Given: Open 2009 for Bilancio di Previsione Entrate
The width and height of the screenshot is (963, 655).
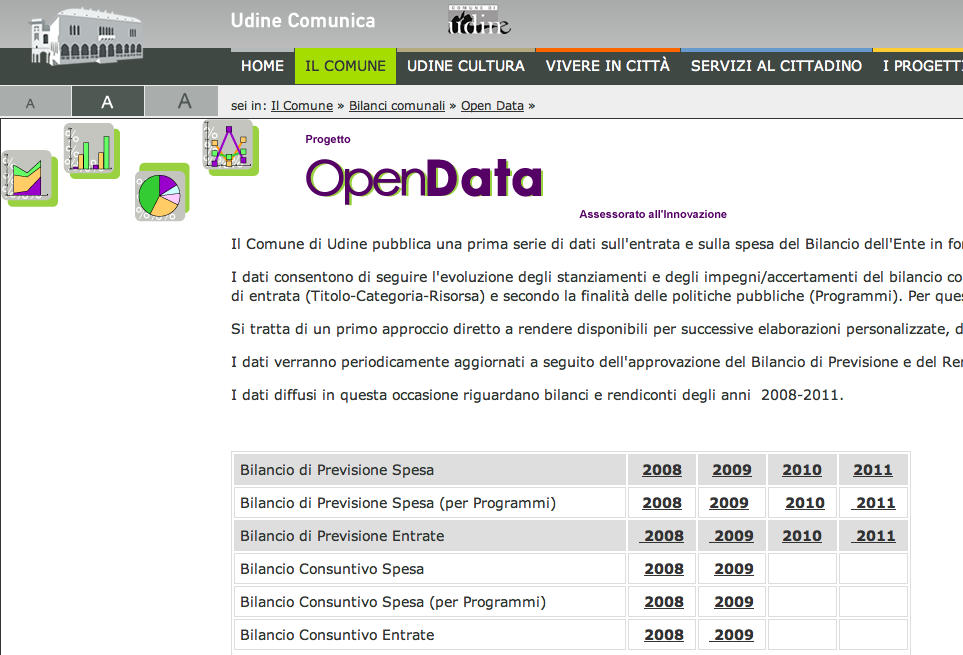Looking at the screenshot, I should tap(732, 536).
